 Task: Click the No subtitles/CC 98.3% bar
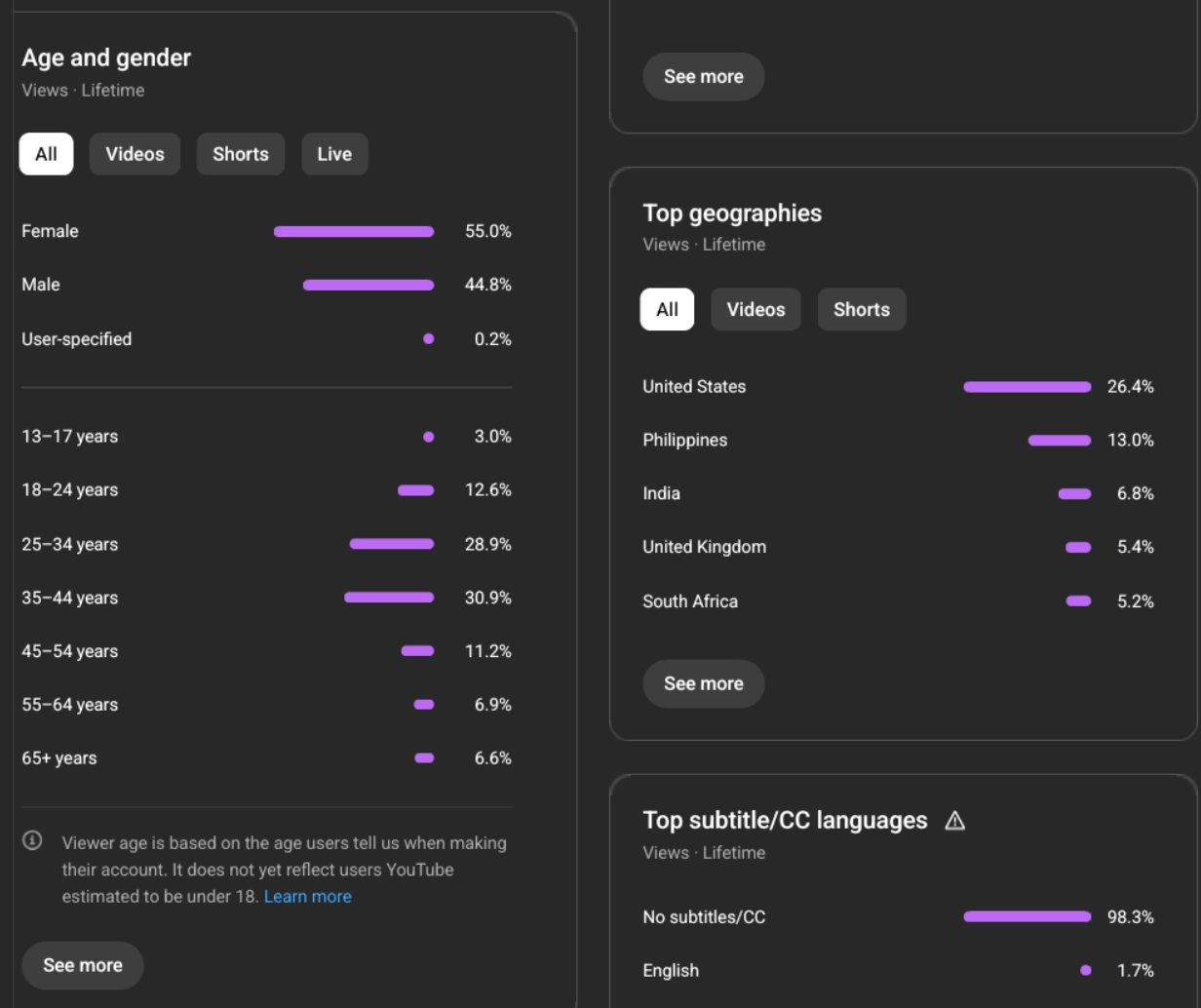1027,916
